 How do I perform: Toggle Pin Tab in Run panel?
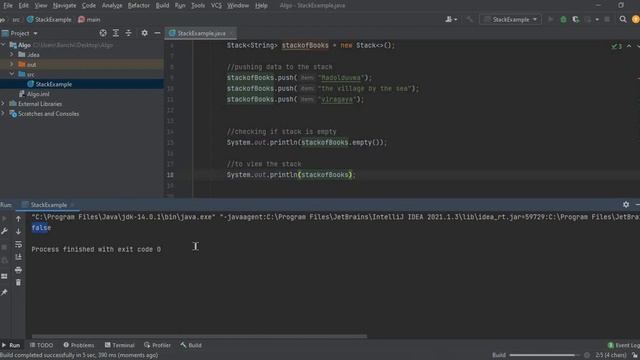pyautogui.click(x=4, y=292)
